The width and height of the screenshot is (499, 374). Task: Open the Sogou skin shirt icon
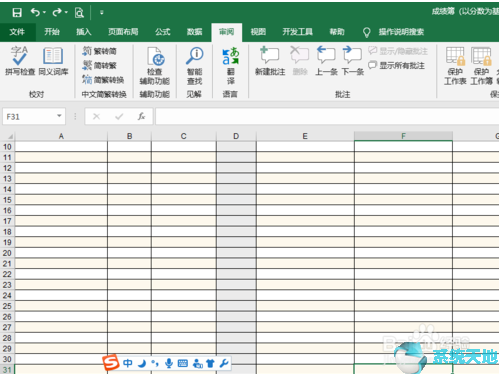click(210, 363)
